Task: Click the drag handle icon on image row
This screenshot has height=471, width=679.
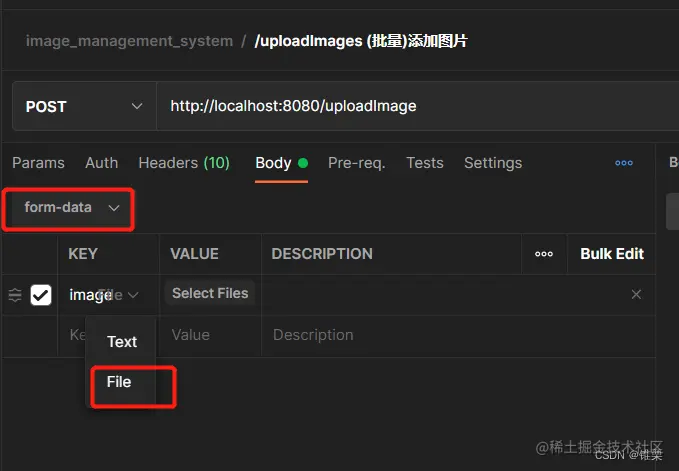Action: click(x=15, y=295)
